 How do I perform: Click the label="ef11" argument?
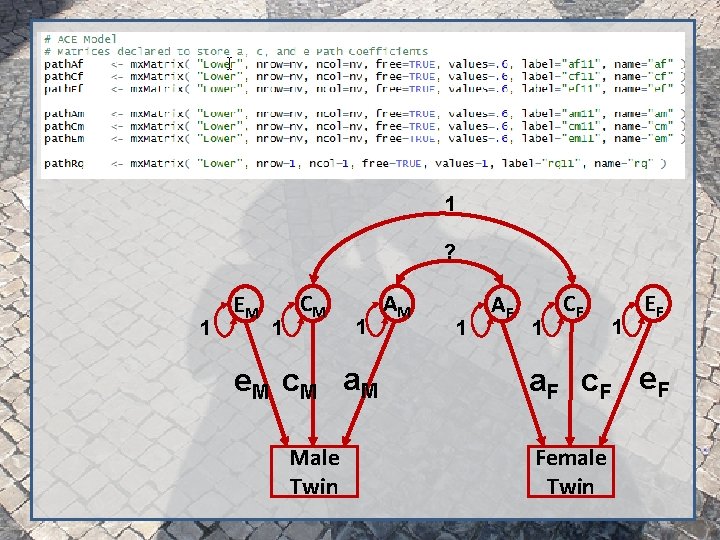pos(561,89)
